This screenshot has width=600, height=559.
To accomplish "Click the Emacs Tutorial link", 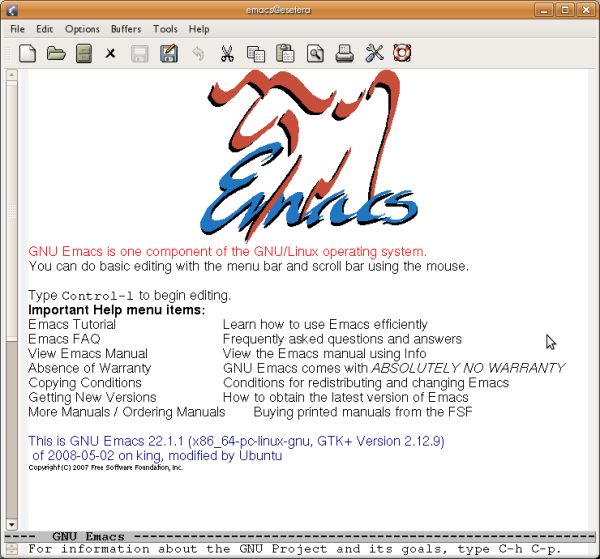I will [72, 324].
